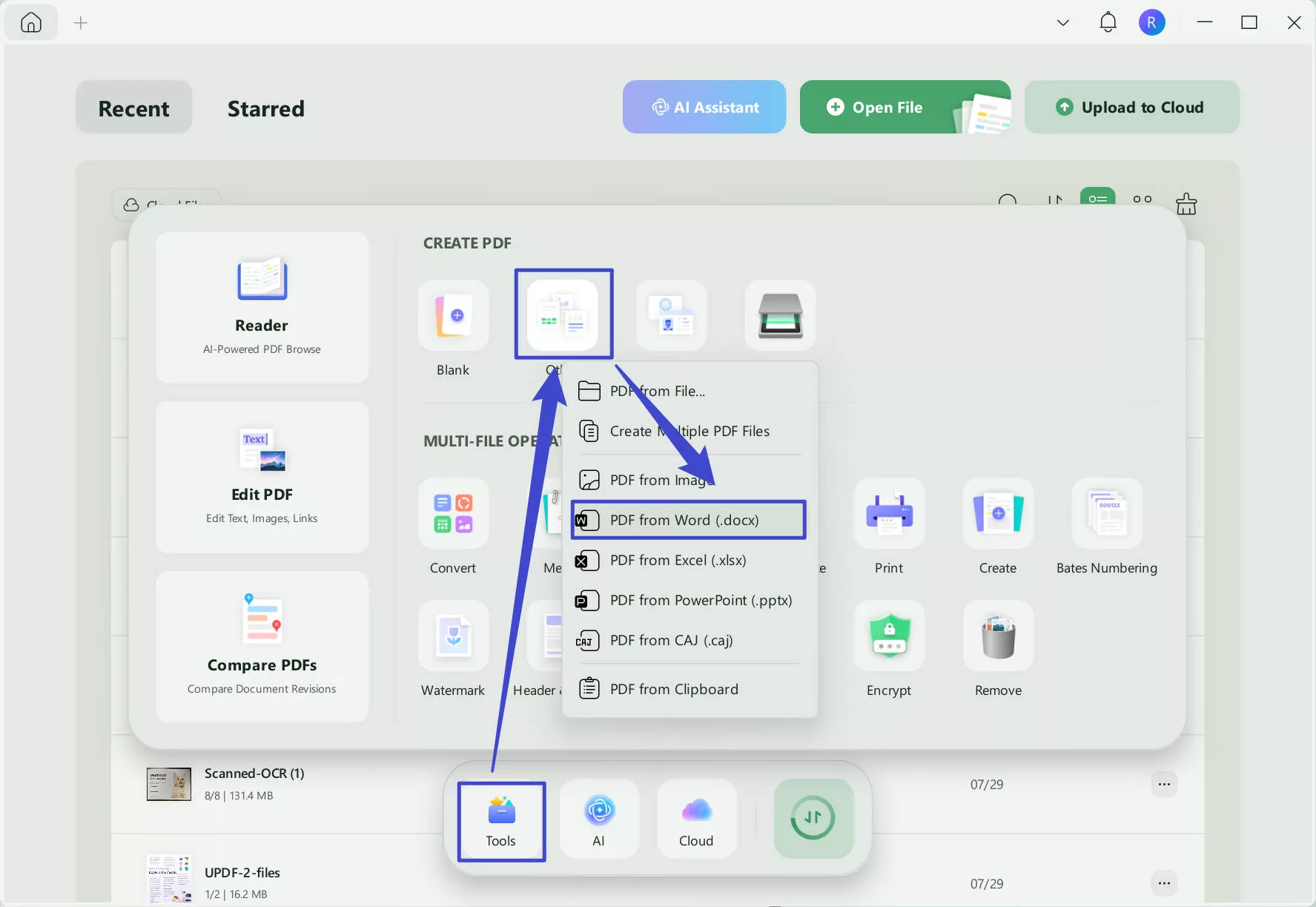Click the Upload to Cloud button

coord(1132,107)
